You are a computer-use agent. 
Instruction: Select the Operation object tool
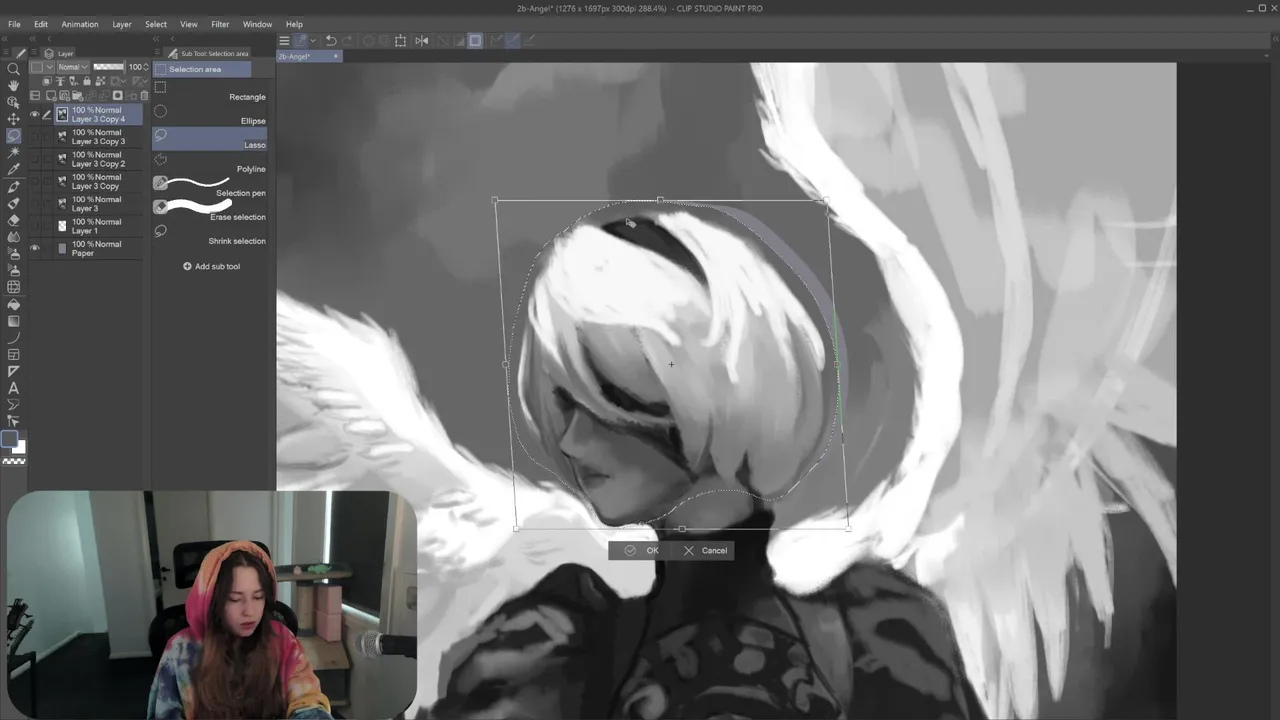tap(13, 102)
